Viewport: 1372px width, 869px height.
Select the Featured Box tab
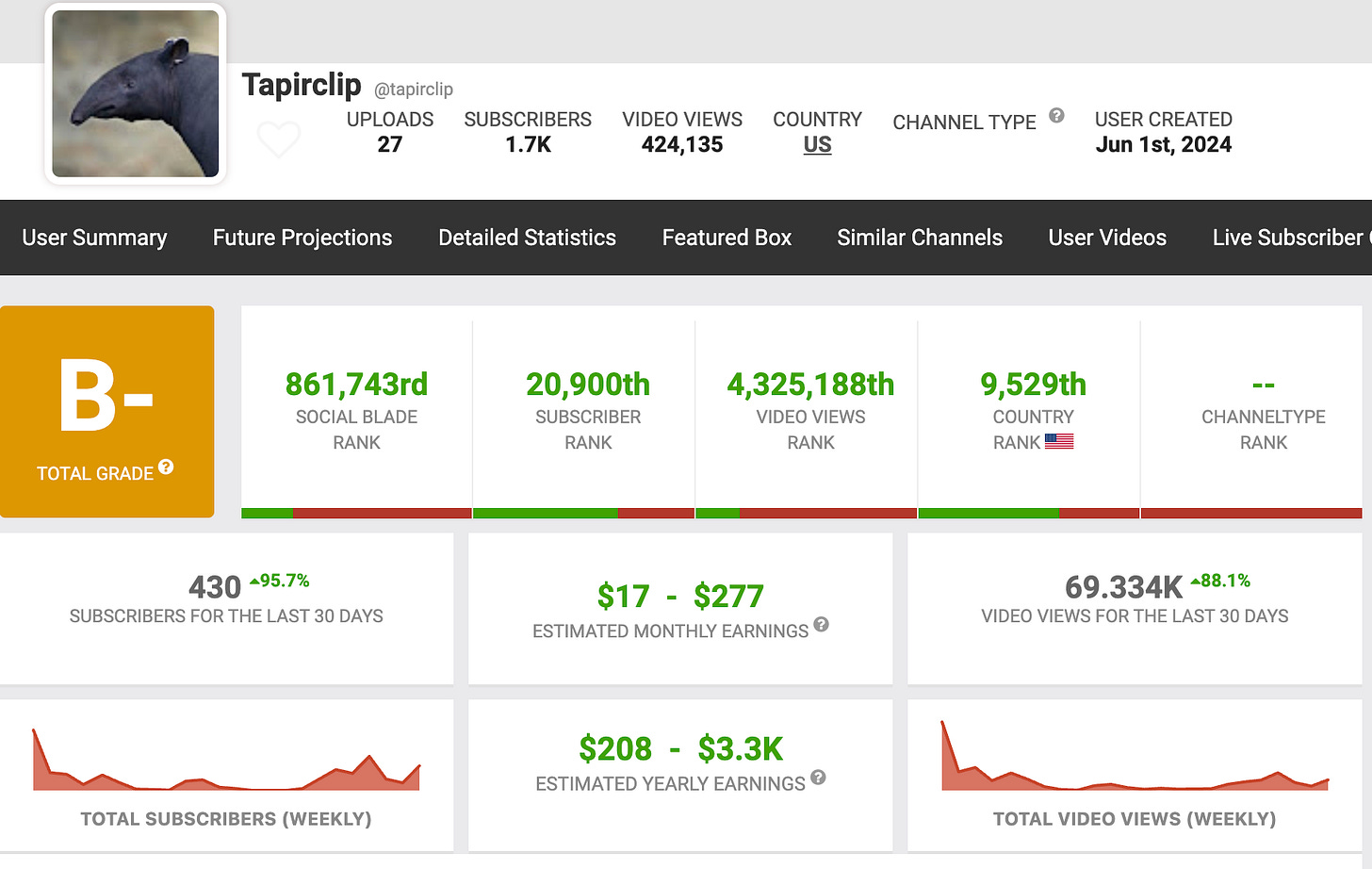(727, 238)
